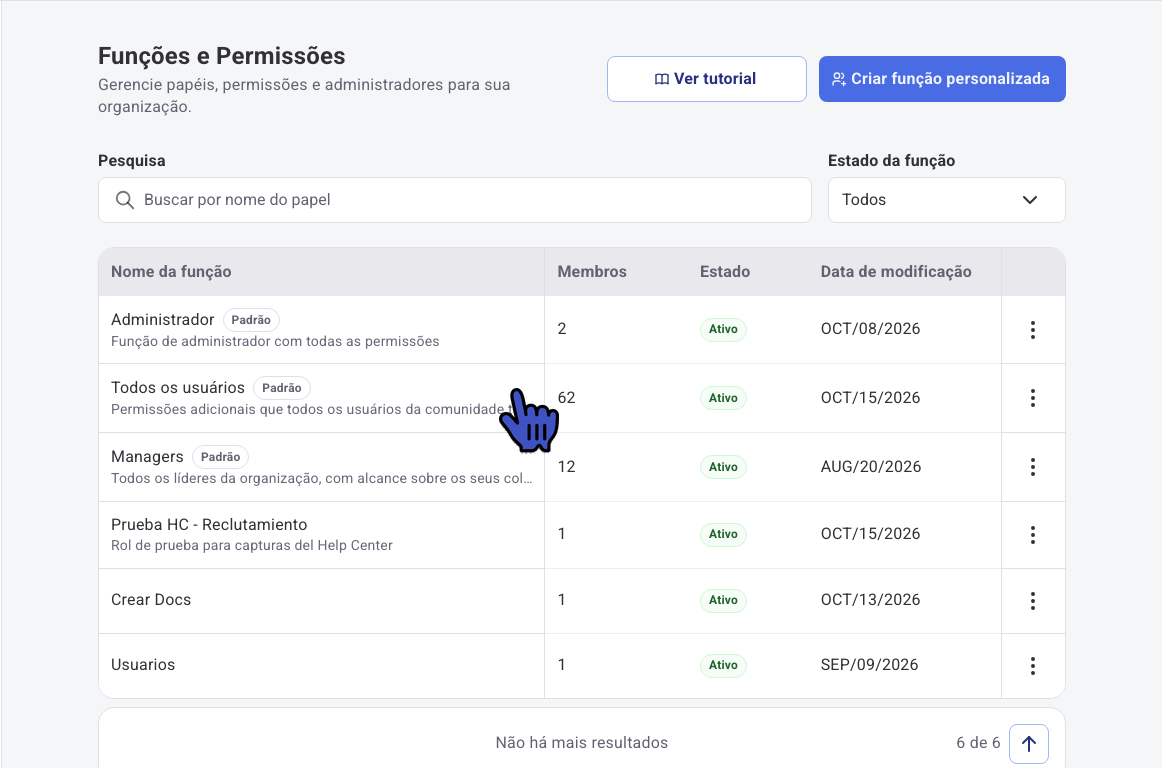Click the Data de modificação column header
Viewport: 1162px width, 768px height.
pyautogui.click(x=896, y=272)
